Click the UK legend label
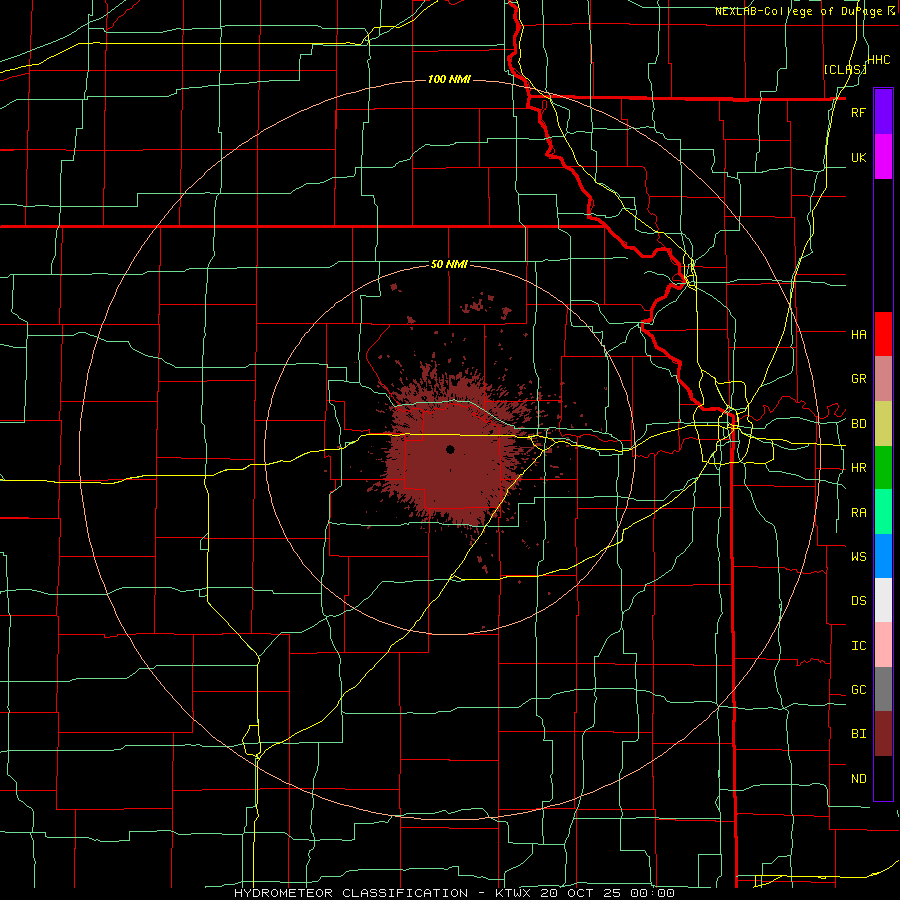Image resolution: width=900 pixels, height=900 pixels. point(858,157)
